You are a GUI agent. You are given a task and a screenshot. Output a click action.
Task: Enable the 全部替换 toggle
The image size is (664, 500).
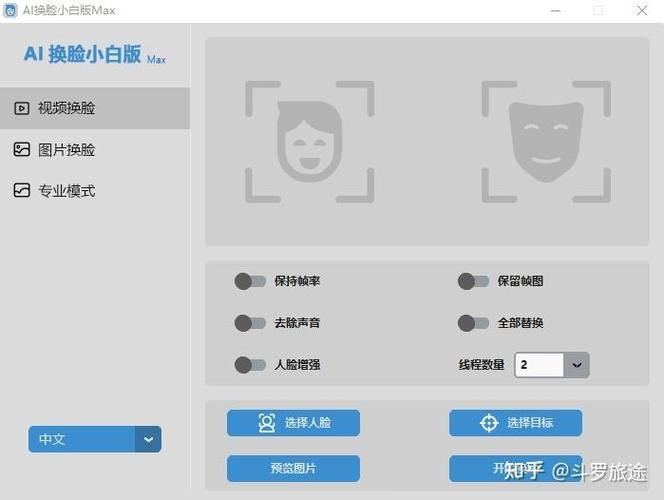473,323
